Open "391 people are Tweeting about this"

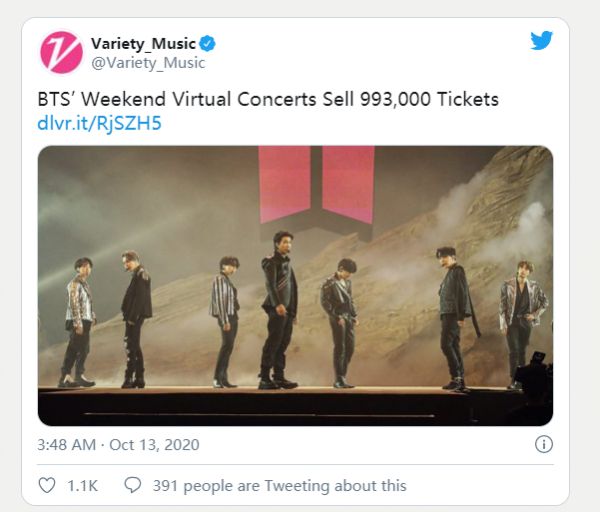[279, 485]
